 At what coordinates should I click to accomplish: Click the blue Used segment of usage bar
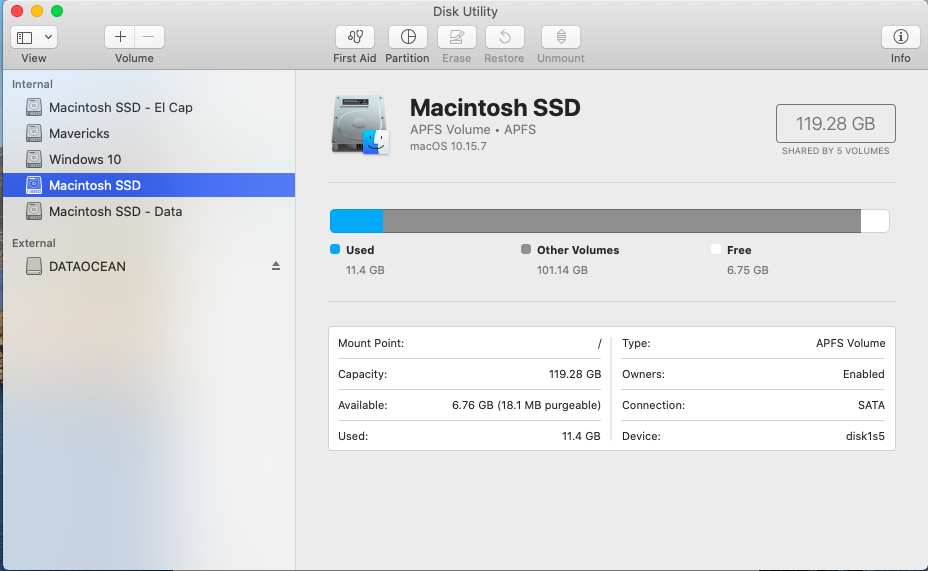pyautogui.click(x=356, y=221)
